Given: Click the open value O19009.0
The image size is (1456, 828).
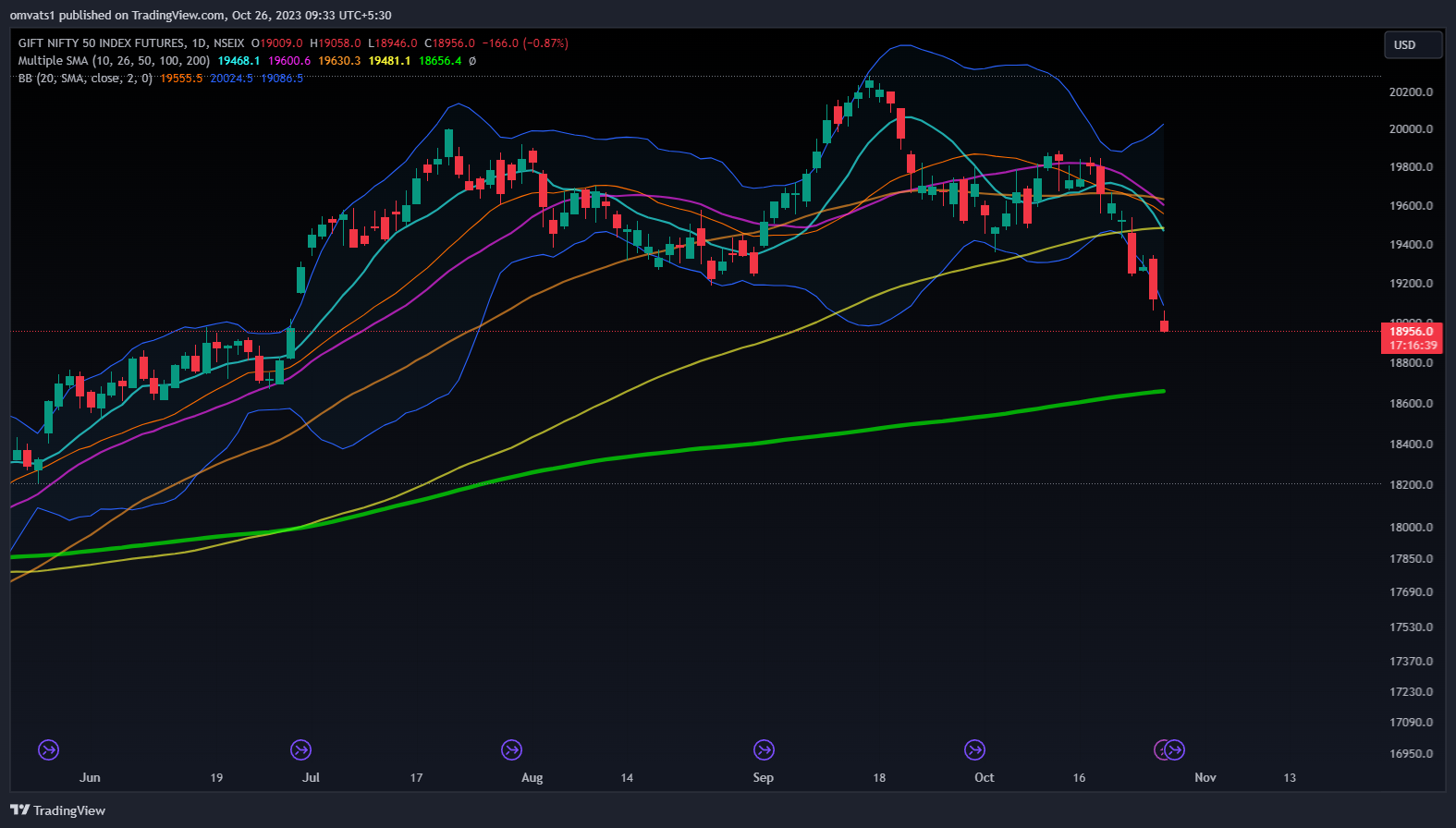Looking at the screenshot, I should (276, 43).
